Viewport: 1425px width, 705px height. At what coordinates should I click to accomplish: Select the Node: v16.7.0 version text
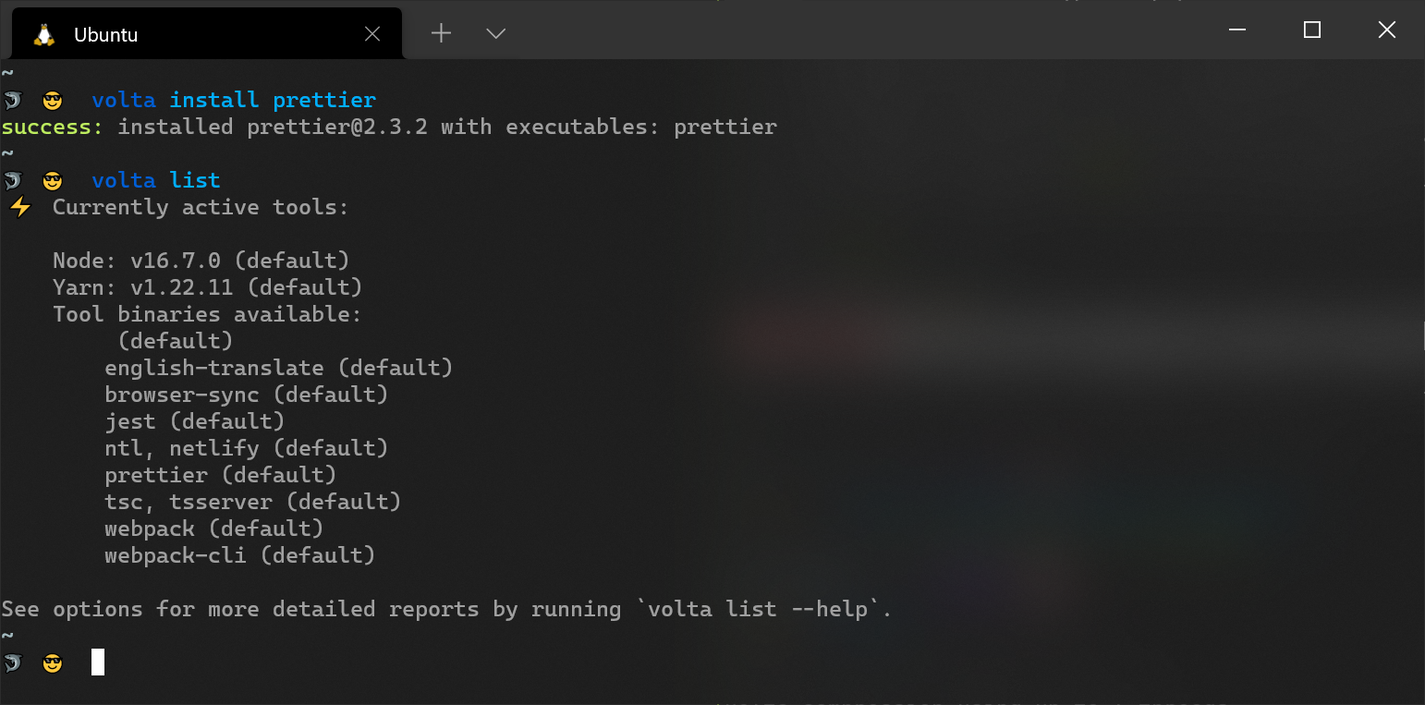200,260
